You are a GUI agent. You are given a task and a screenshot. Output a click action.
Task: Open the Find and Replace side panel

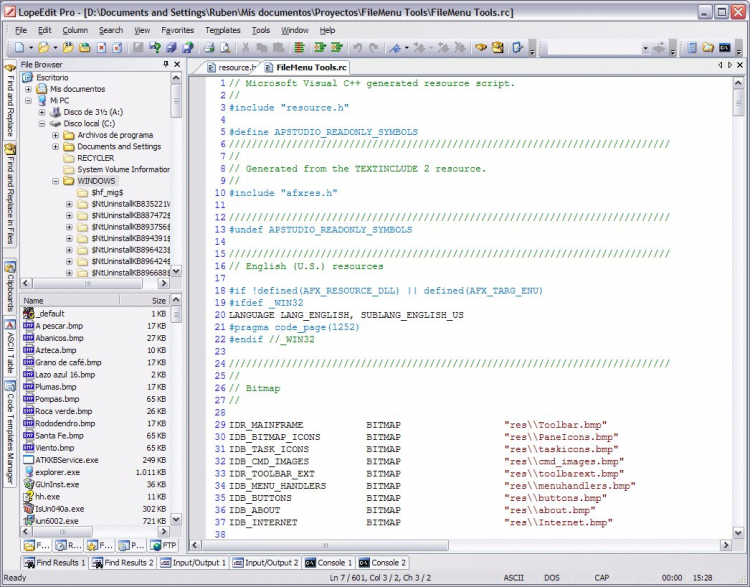coord(10,101)
